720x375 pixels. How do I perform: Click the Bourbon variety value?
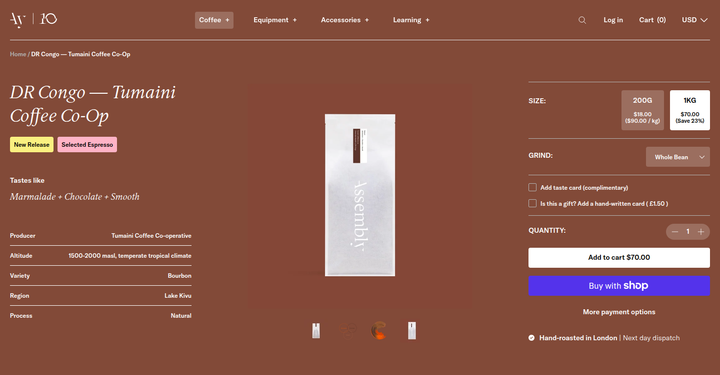click(180, 276)
